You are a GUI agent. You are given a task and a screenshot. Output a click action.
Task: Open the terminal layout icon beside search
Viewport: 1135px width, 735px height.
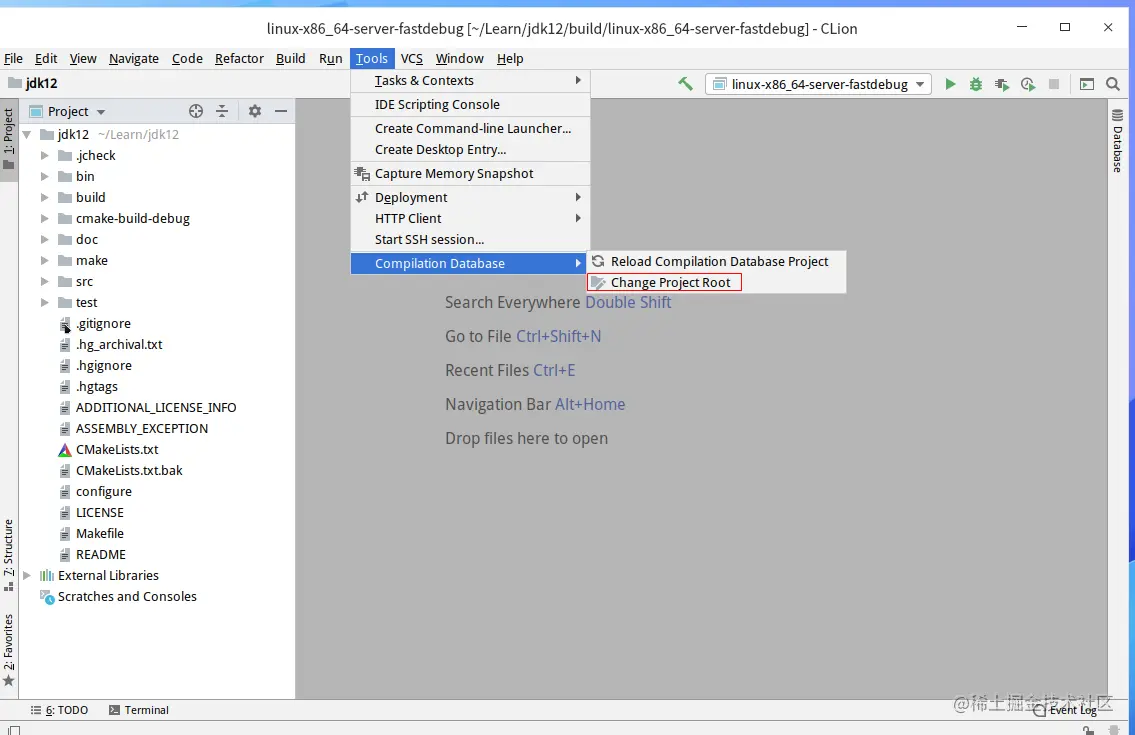pyautogui.click(x=1087, y=84)
